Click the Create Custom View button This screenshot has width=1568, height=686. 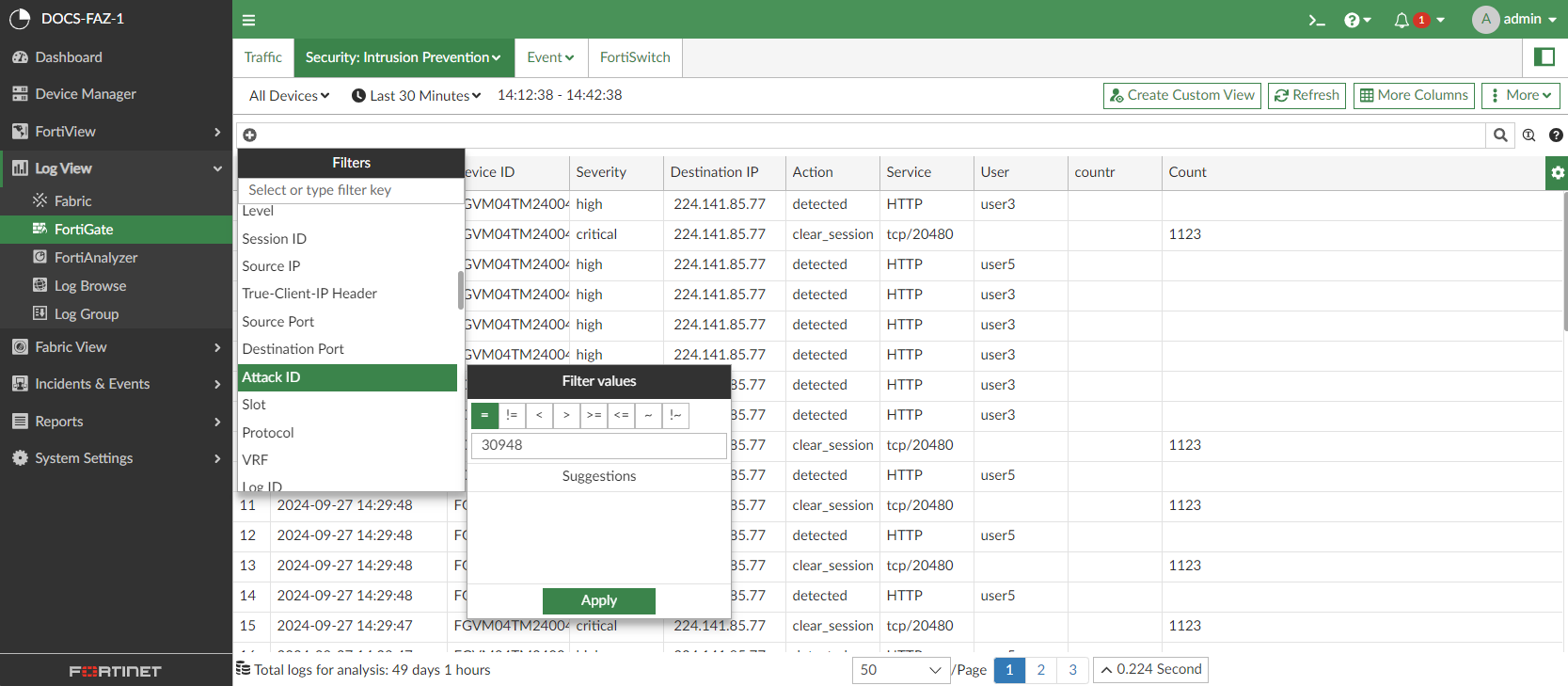coord(1182,95)
